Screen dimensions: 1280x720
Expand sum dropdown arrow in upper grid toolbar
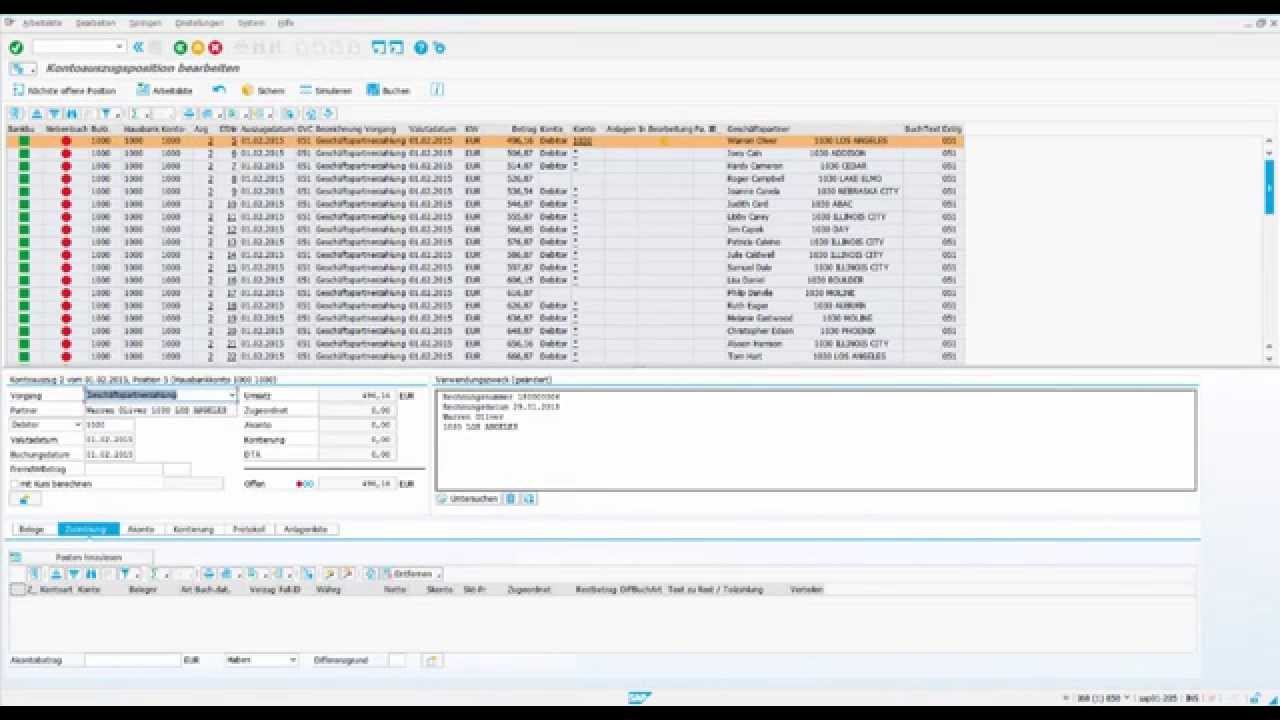(147, 114)
